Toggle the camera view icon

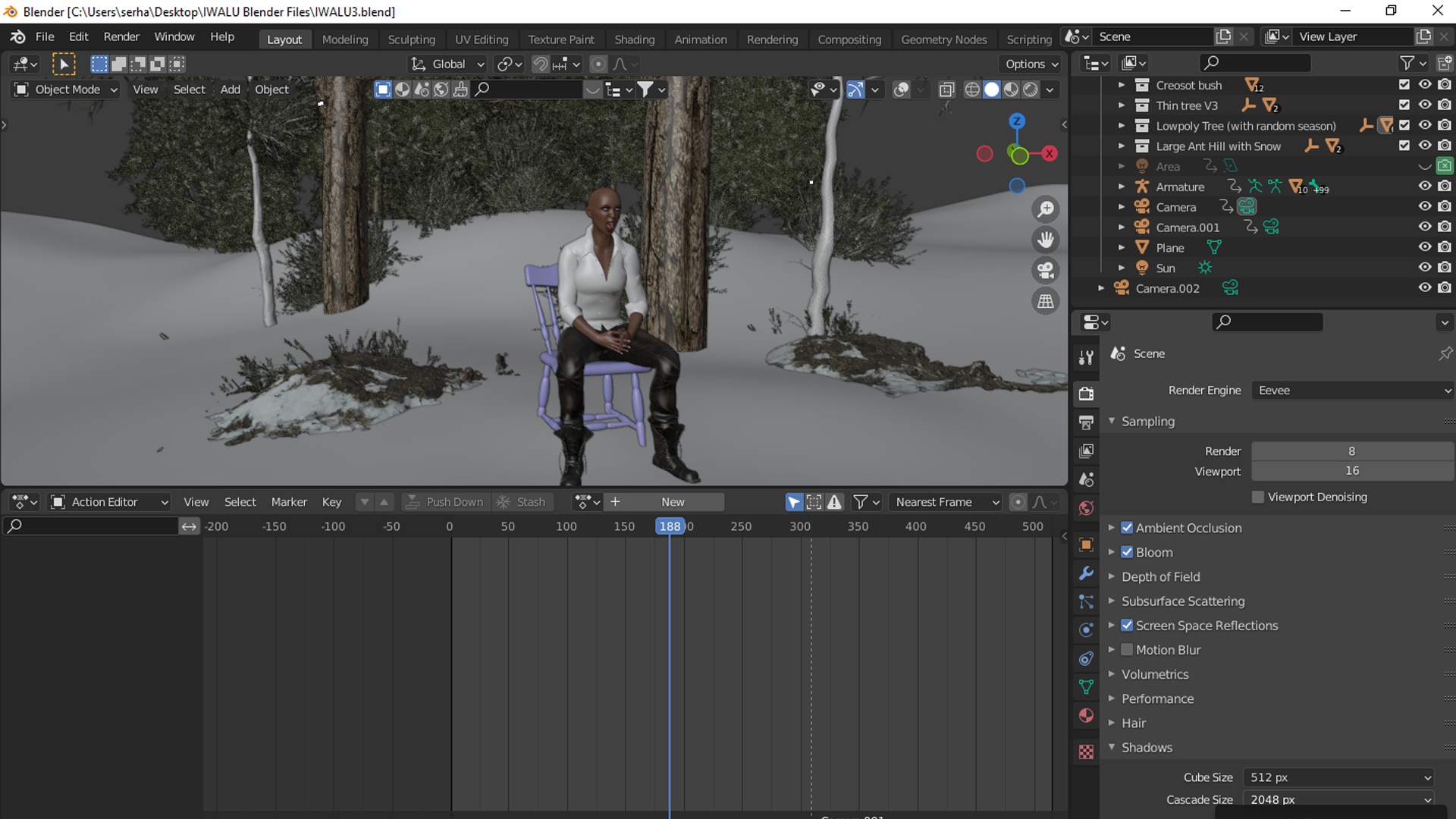coord(1046,271)
